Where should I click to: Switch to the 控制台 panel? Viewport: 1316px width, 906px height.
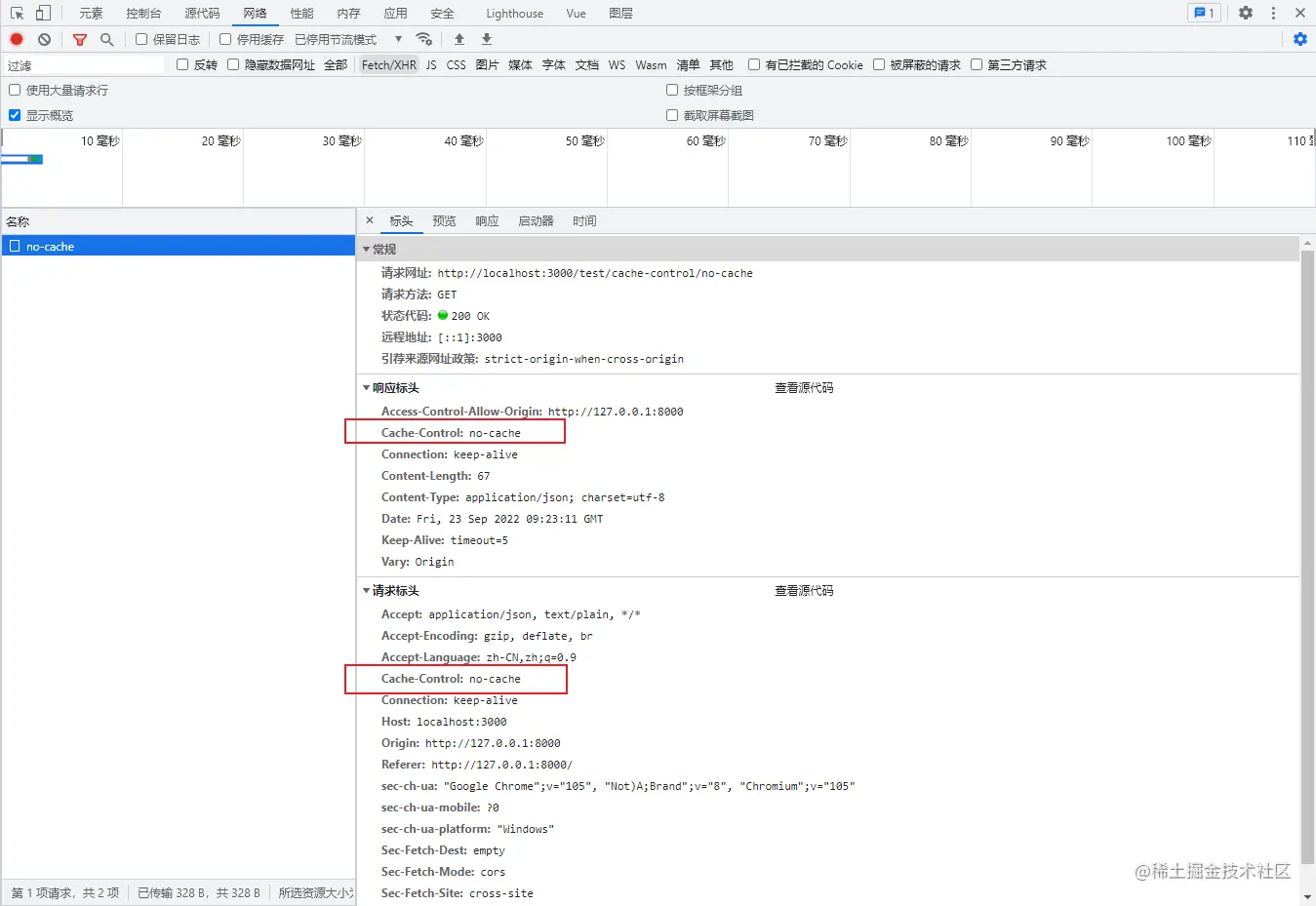143,13
